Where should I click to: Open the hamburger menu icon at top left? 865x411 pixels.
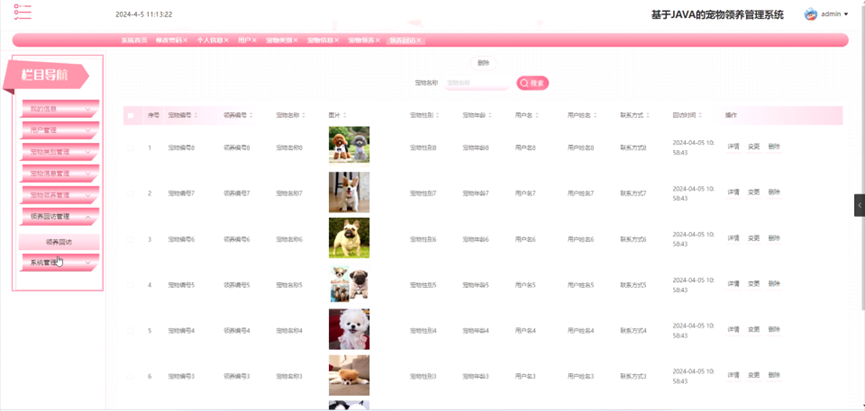coord(23,12)
